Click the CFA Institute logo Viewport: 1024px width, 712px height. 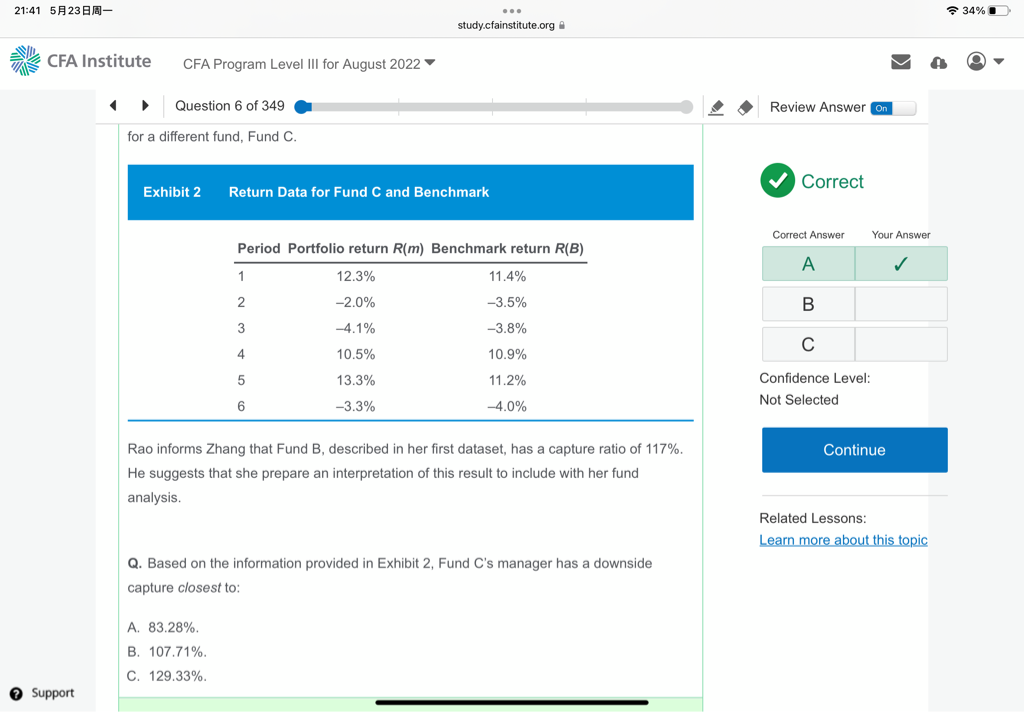80,61
